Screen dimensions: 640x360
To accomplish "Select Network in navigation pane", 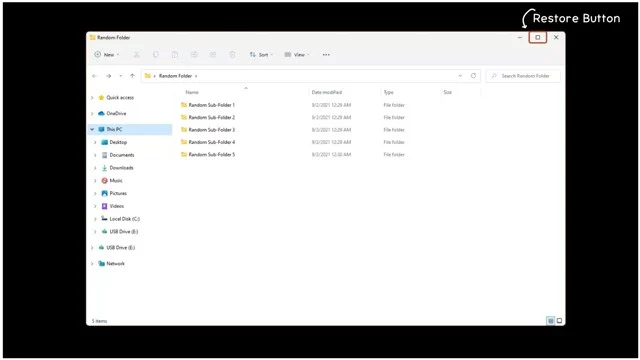I will pos(116,264).
